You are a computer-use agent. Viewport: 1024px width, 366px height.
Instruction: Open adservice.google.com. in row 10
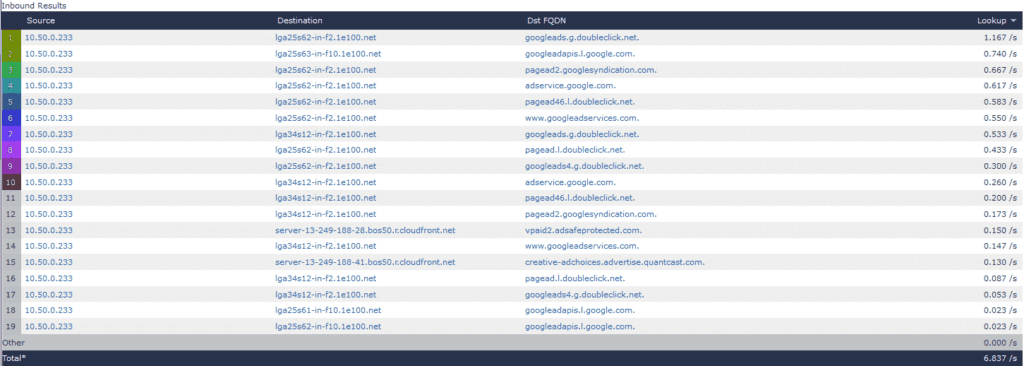[570, 182]
